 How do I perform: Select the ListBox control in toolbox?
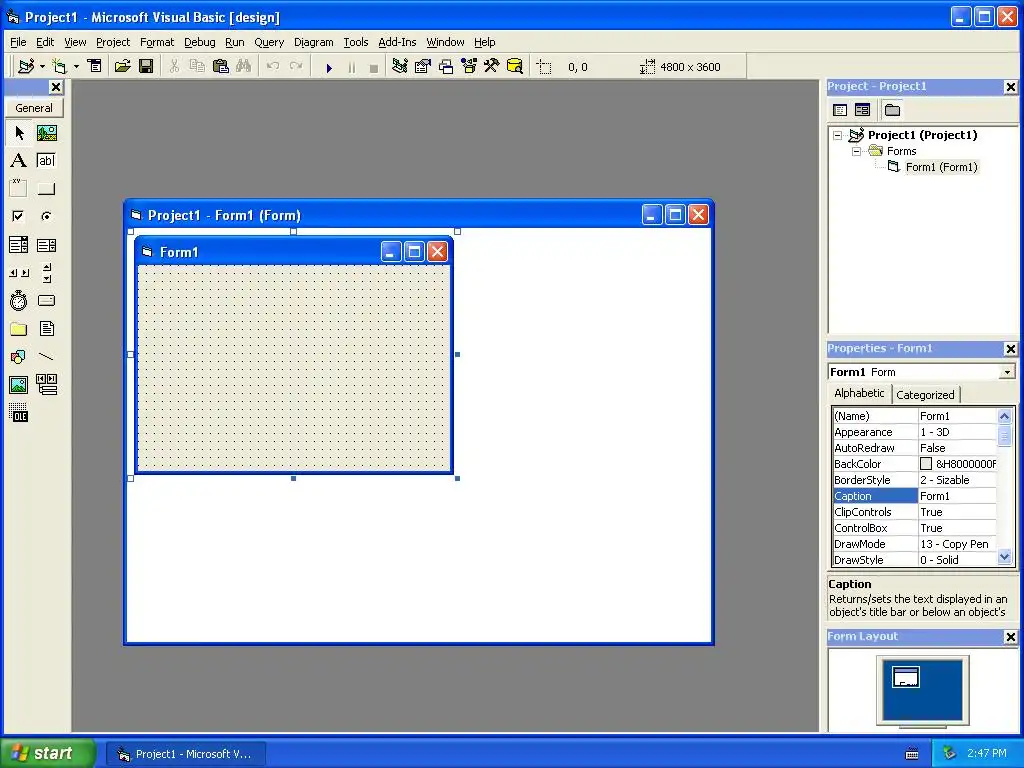(x=46, y=245)
